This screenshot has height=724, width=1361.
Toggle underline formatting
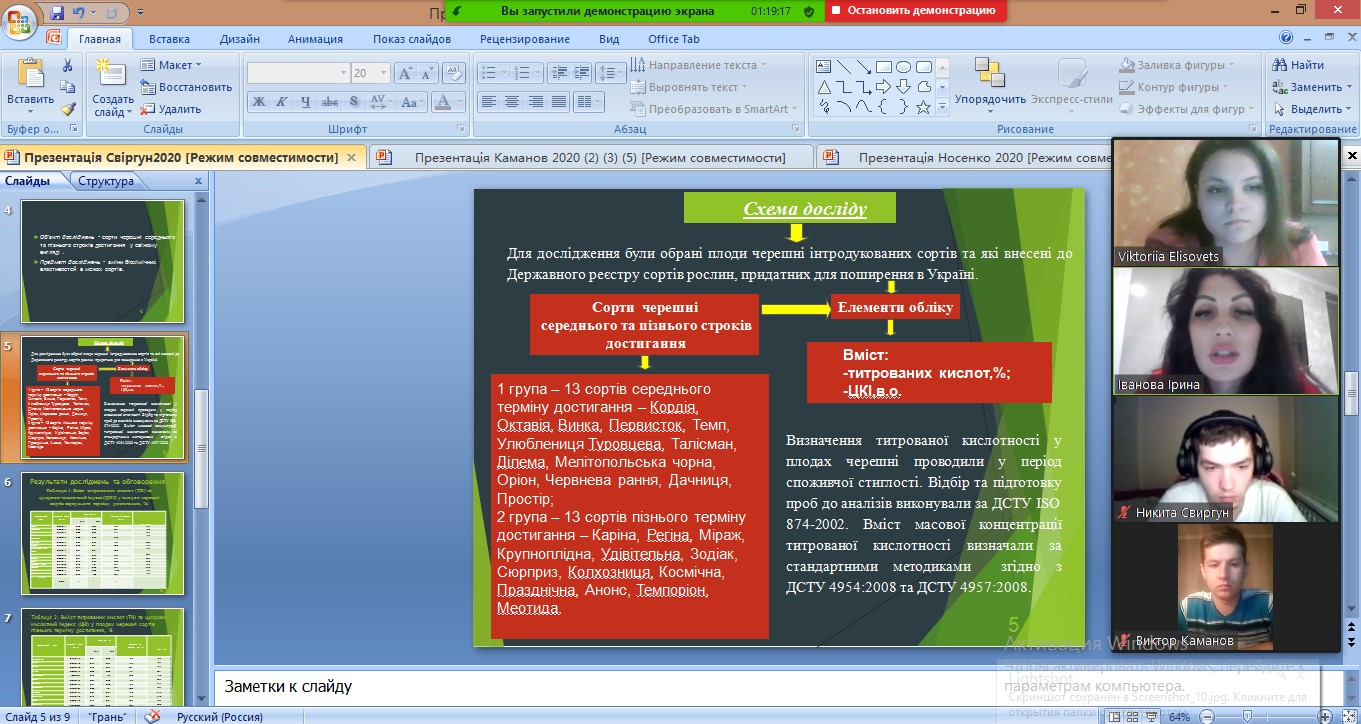(x=305, y=102)
